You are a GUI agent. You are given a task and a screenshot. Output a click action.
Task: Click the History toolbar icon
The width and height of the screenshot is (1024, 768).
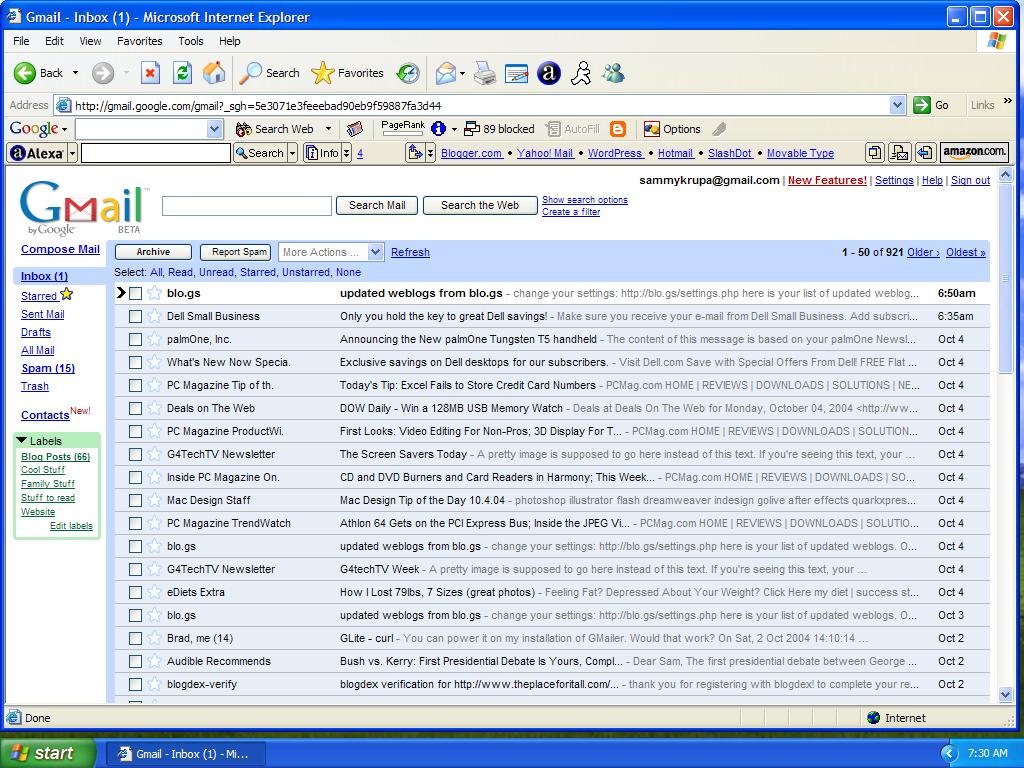[408, 73]
